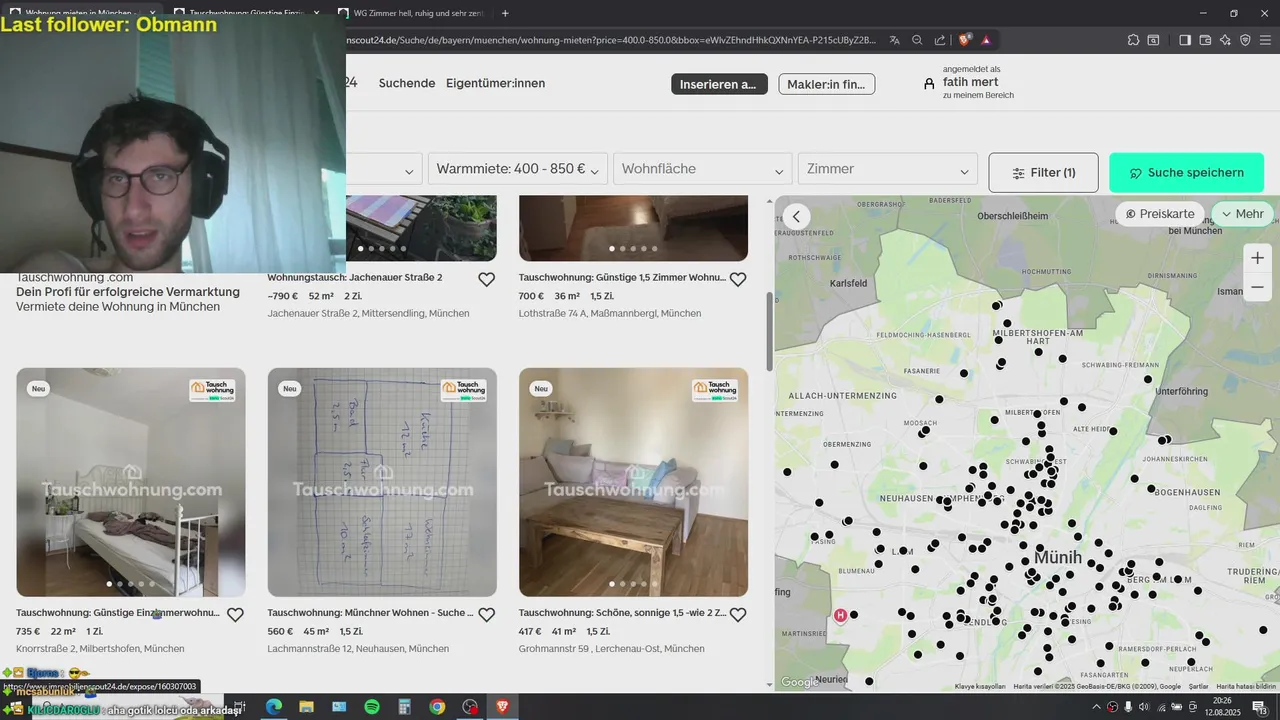Favorite the Lothstraße 74 A listing heart
The height and width of the screenshot is (720, 1280).
(737, 279)
